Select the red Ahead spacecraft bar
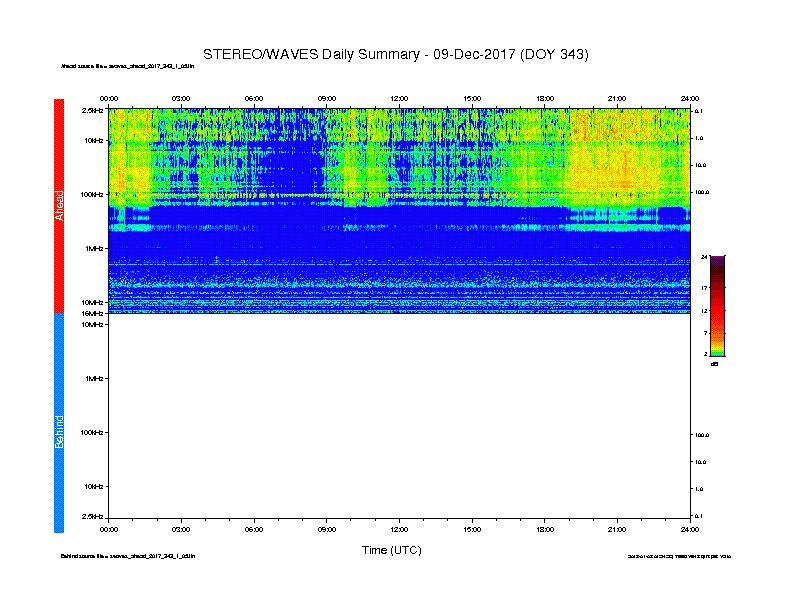The image size is (792, 612). 59,206
